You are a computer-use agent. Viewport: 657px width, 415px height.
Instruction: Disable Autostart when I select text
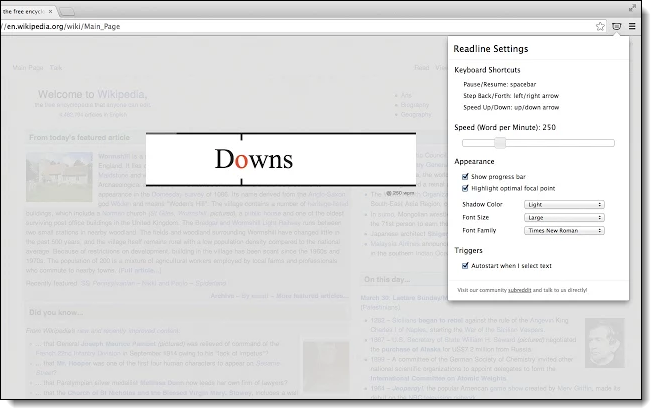pyautogui.click(x=465, y=265)
